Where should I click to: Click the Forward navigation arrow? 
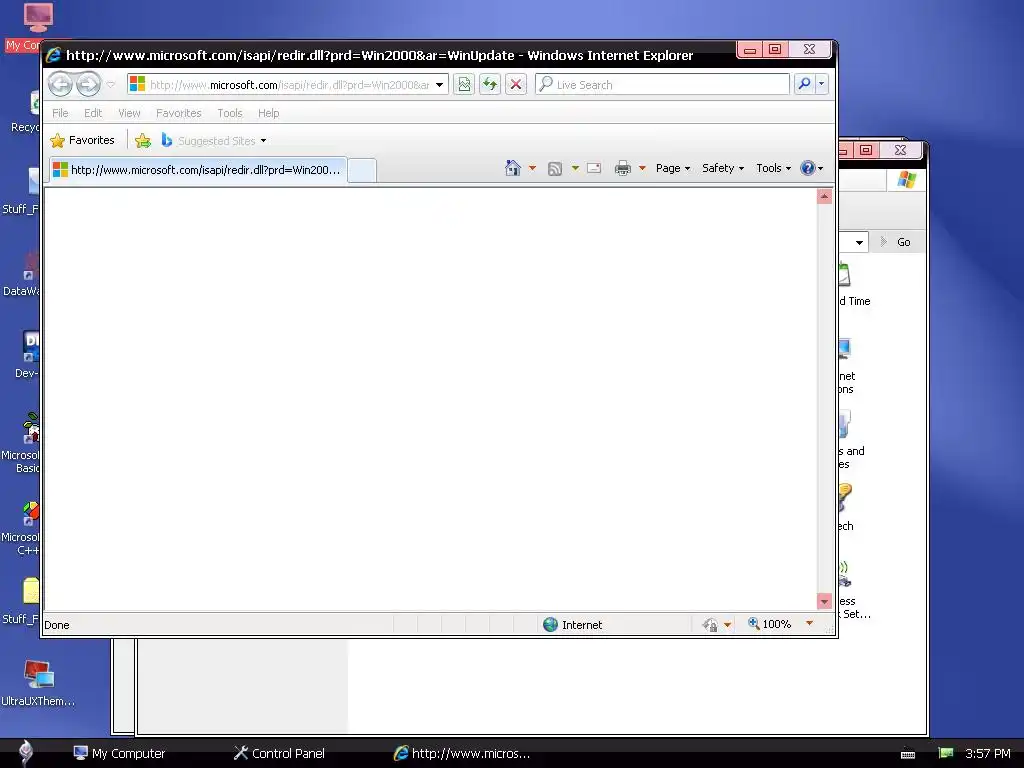point(88,84)
